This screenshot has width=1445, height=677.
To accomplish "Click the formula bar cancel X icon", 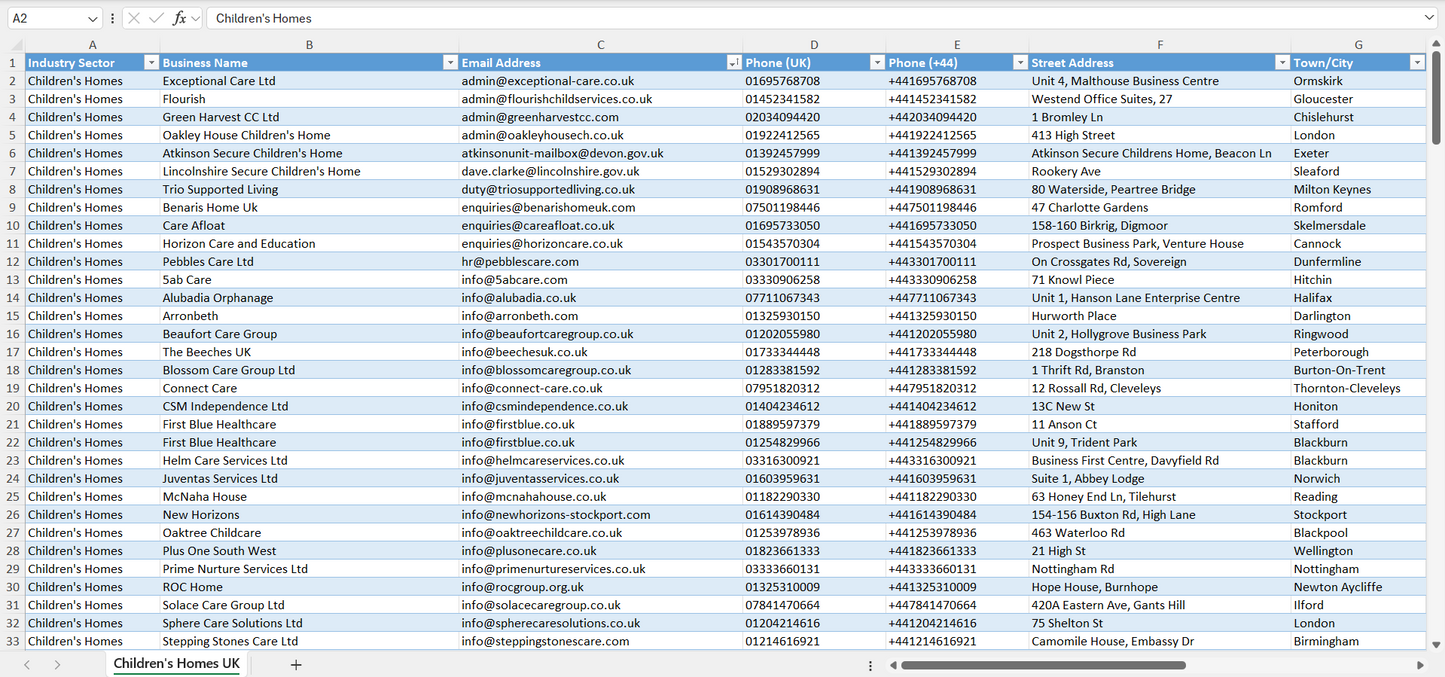I will click(x=134, y=18).
